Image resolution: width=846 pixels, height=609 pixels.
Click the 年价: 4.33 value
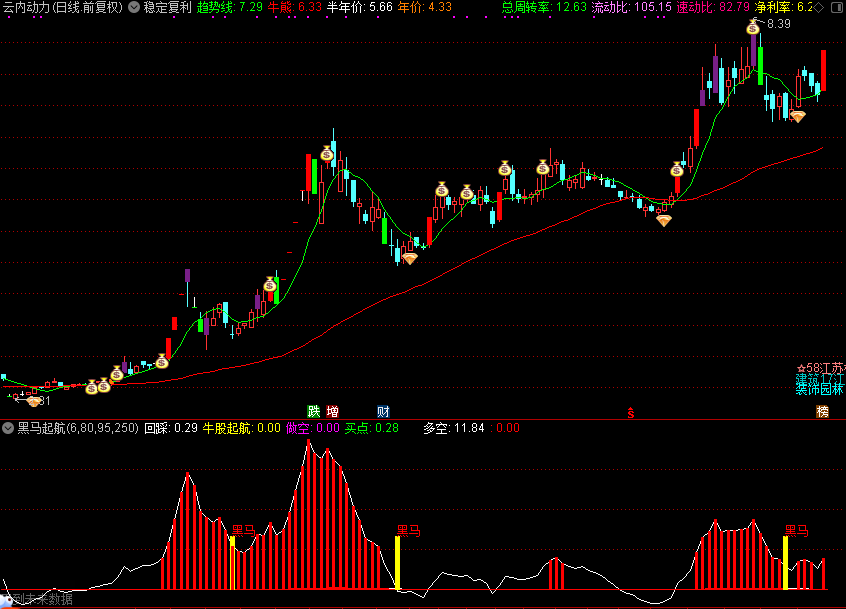coord(425,8)
